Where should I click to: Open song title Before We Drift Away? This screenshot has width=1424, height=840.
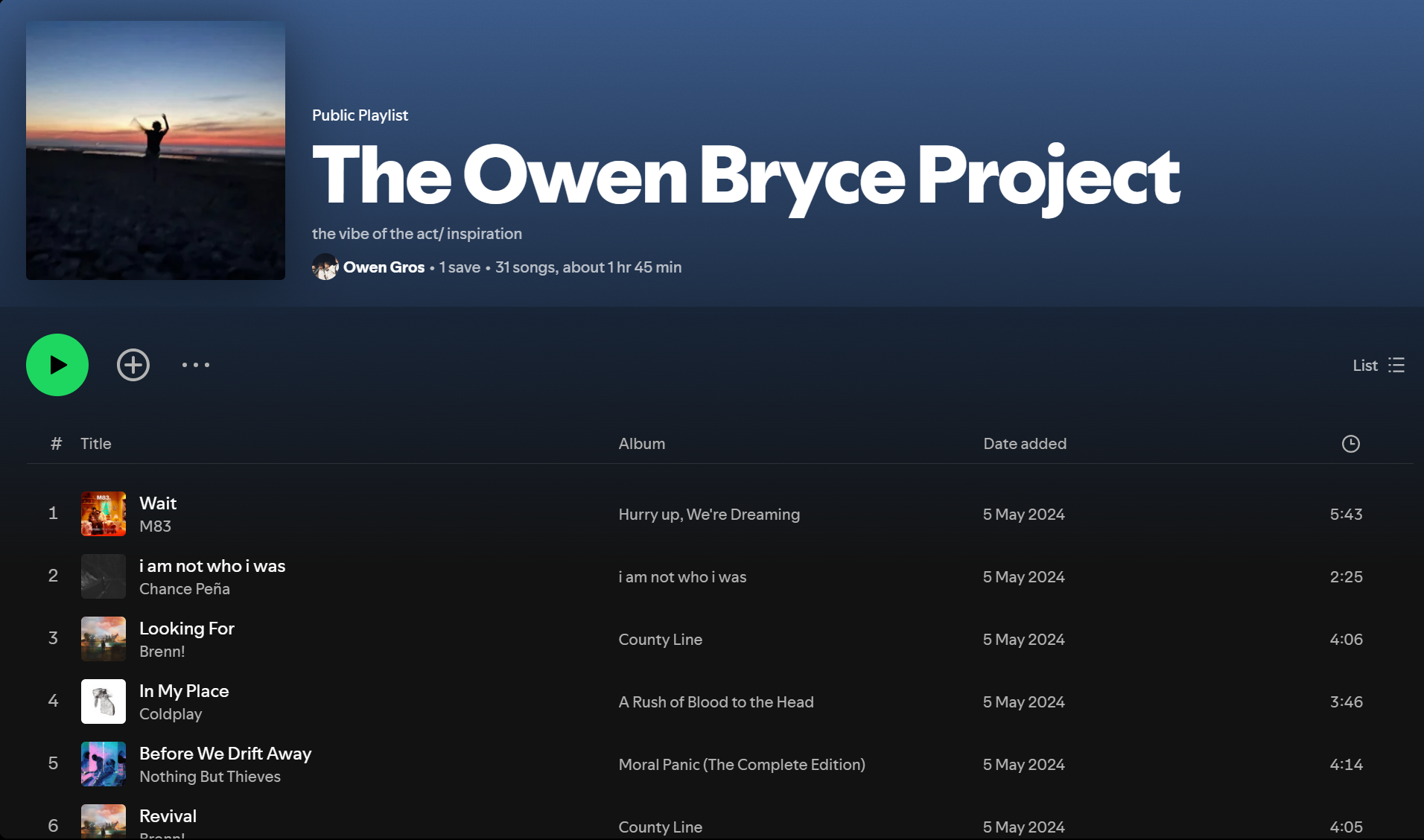[226, 754]
